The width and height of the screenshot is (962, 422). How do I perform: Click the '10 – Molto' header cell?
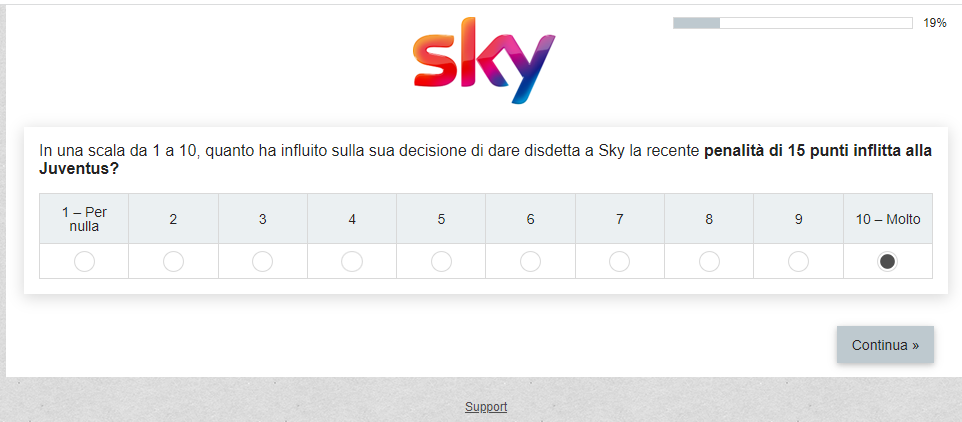[888, 219]
